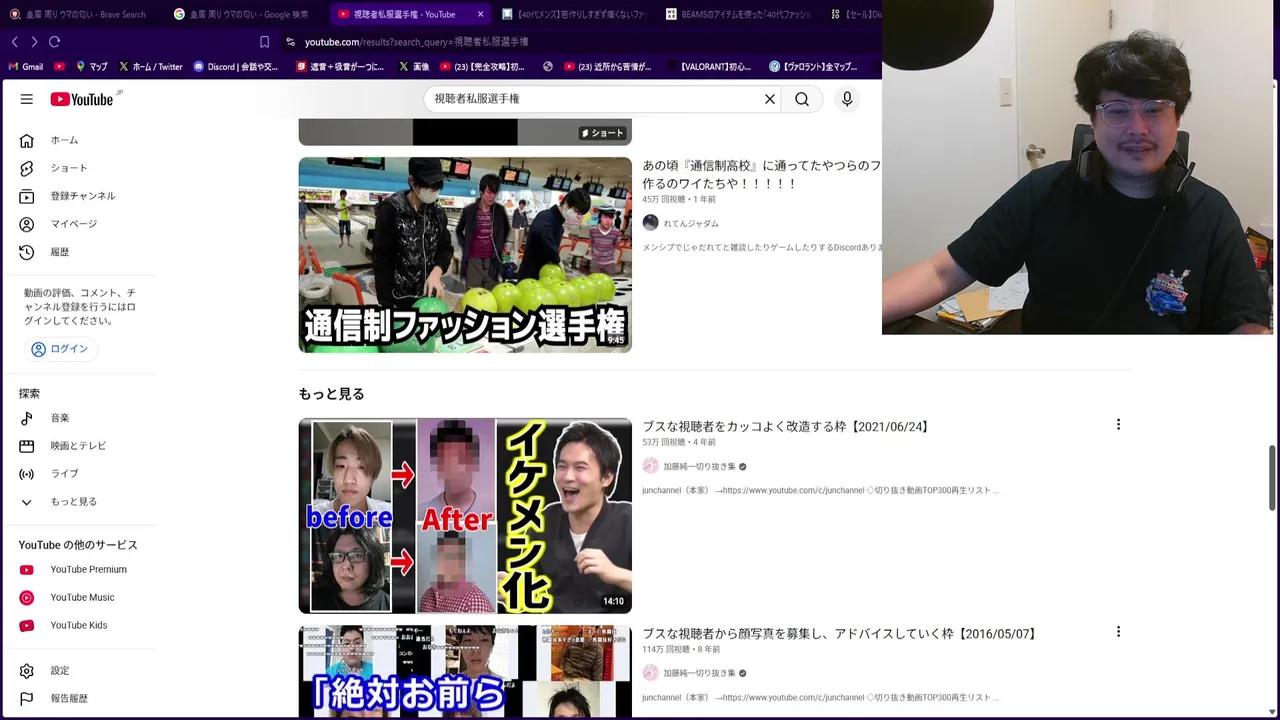Open more options for 2016/05/07 video
Viewport: 1280px width, 720px height.
pos(1118,632)
